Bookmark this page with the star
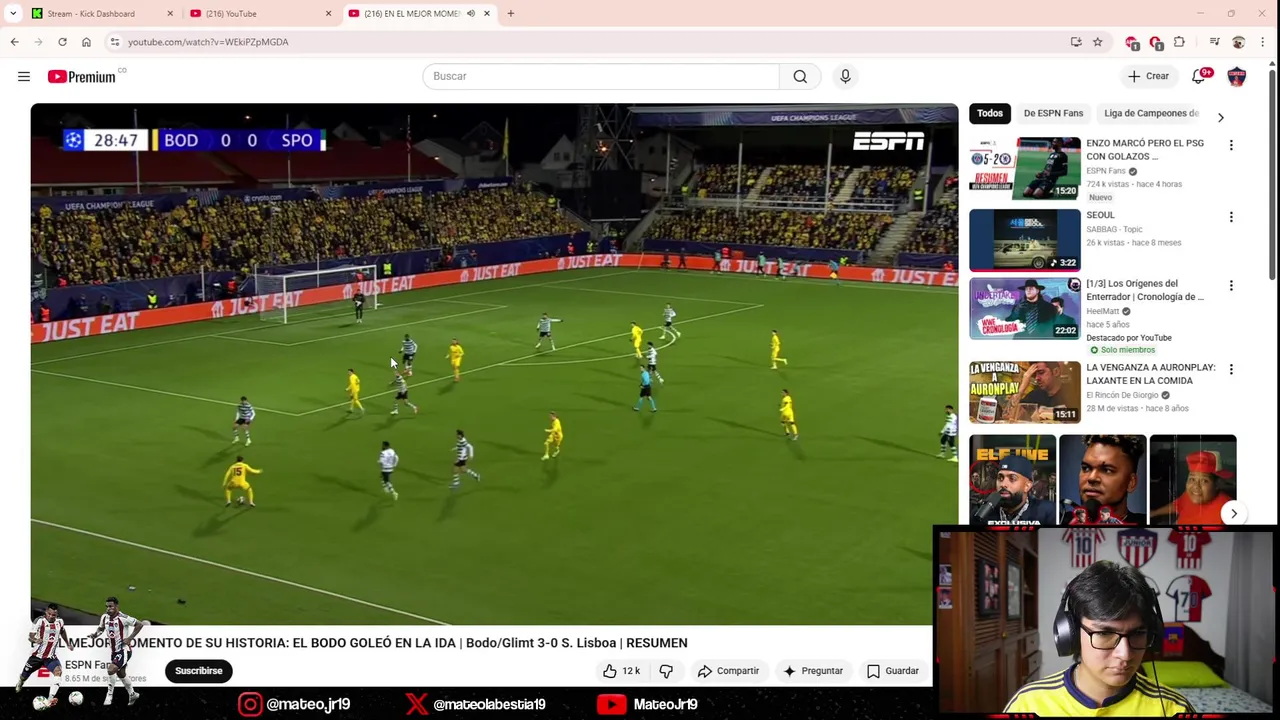Screen dimensions: 1280x720 [x=1097, y=42]
